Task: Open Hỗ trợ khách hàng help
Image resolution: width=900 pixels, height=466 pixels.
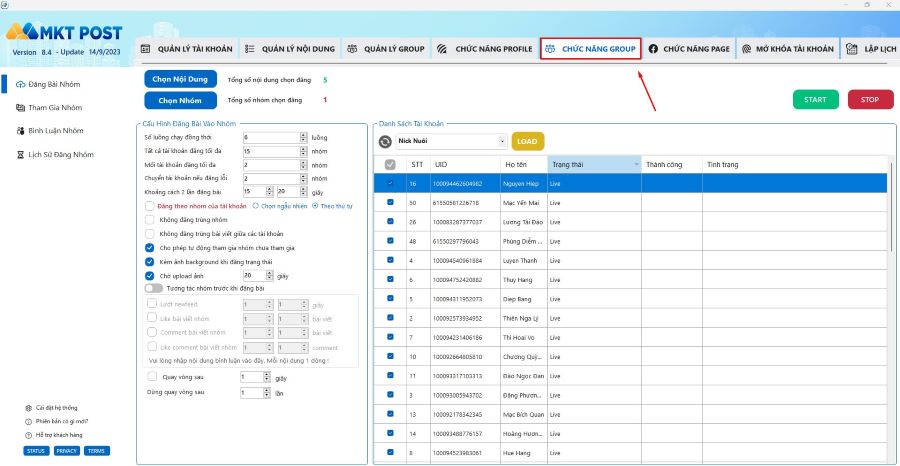Action: click(x=53, y=435)
